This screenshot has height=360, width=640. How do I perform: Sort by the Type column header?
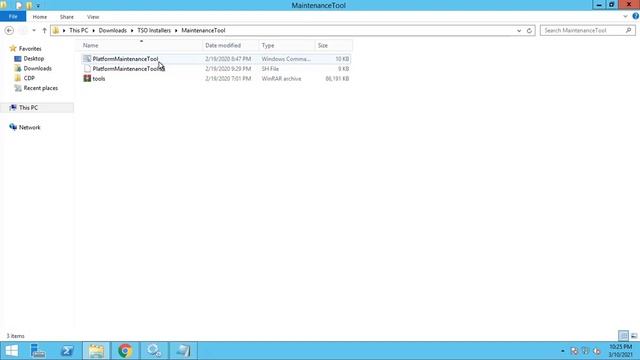pos(287,45)
